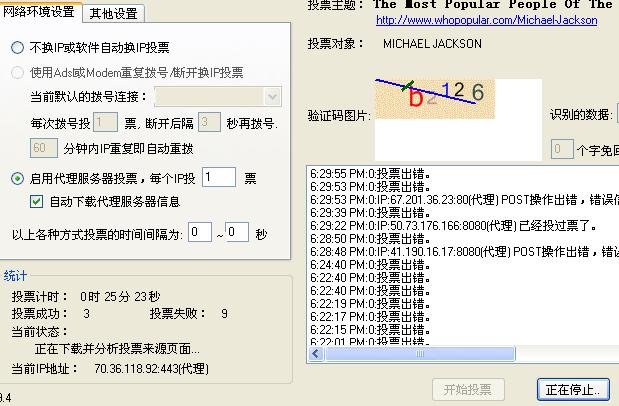Viewport: 619px width, 406px height.
Task: Open the 其他设置 tab
Action: coord(114,13)
